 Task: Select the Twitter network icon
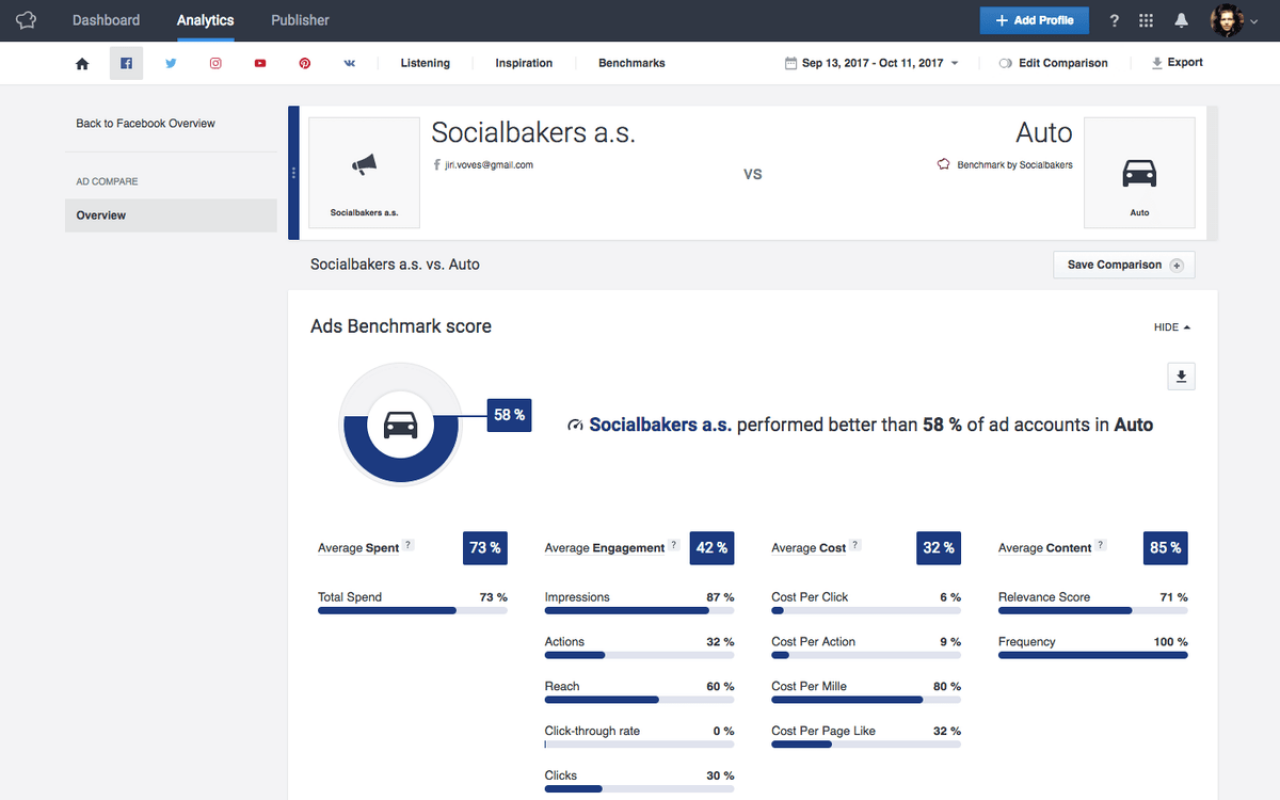(171, 63)
